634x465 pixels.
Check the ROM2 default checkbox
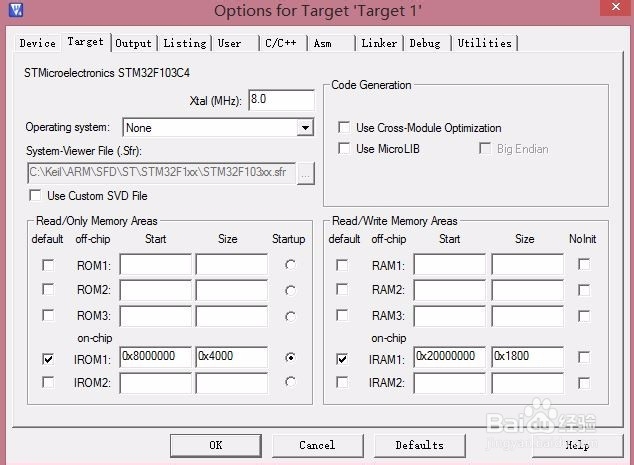48,290
